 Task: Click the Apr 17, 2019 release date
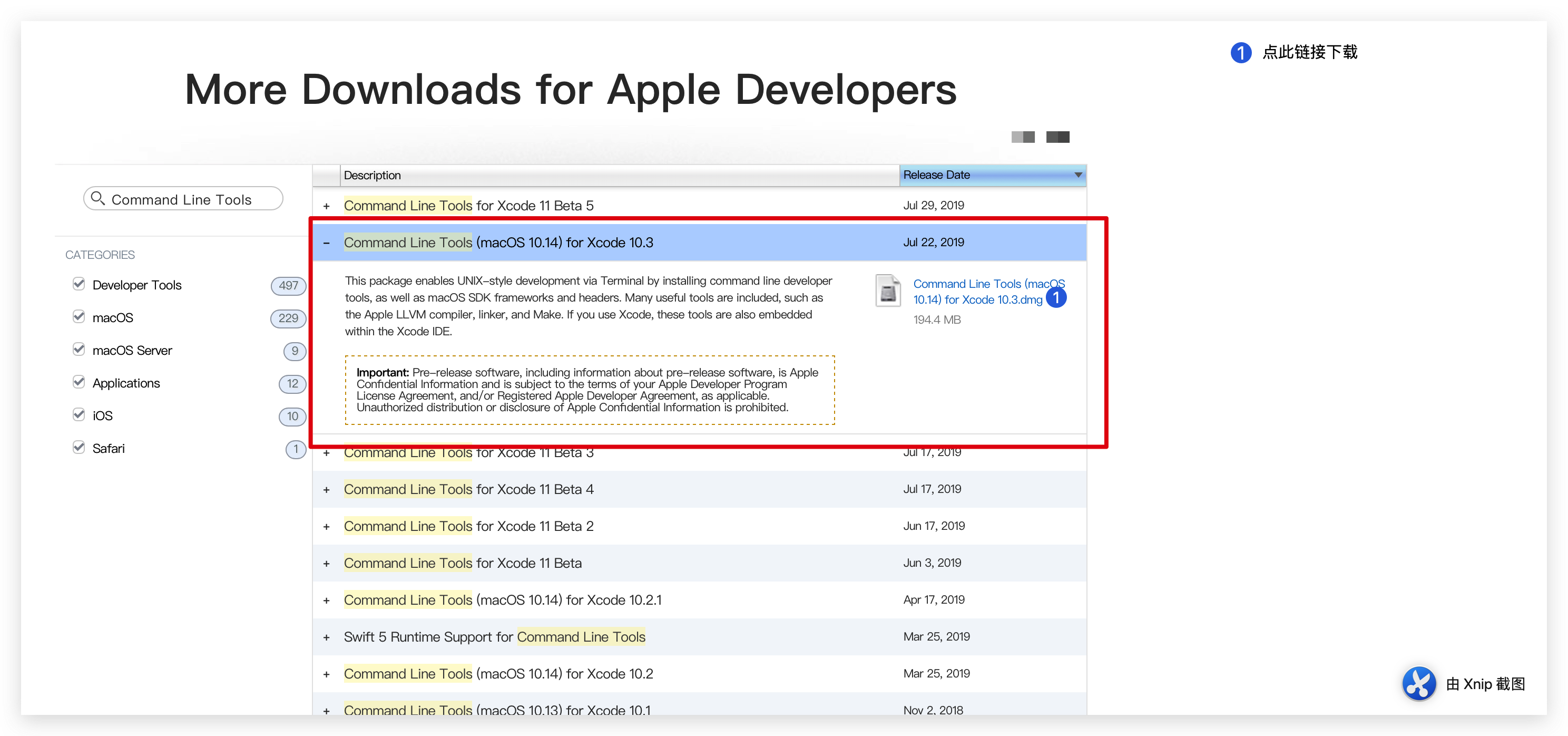pyautogui.click(x=934, y=599)
